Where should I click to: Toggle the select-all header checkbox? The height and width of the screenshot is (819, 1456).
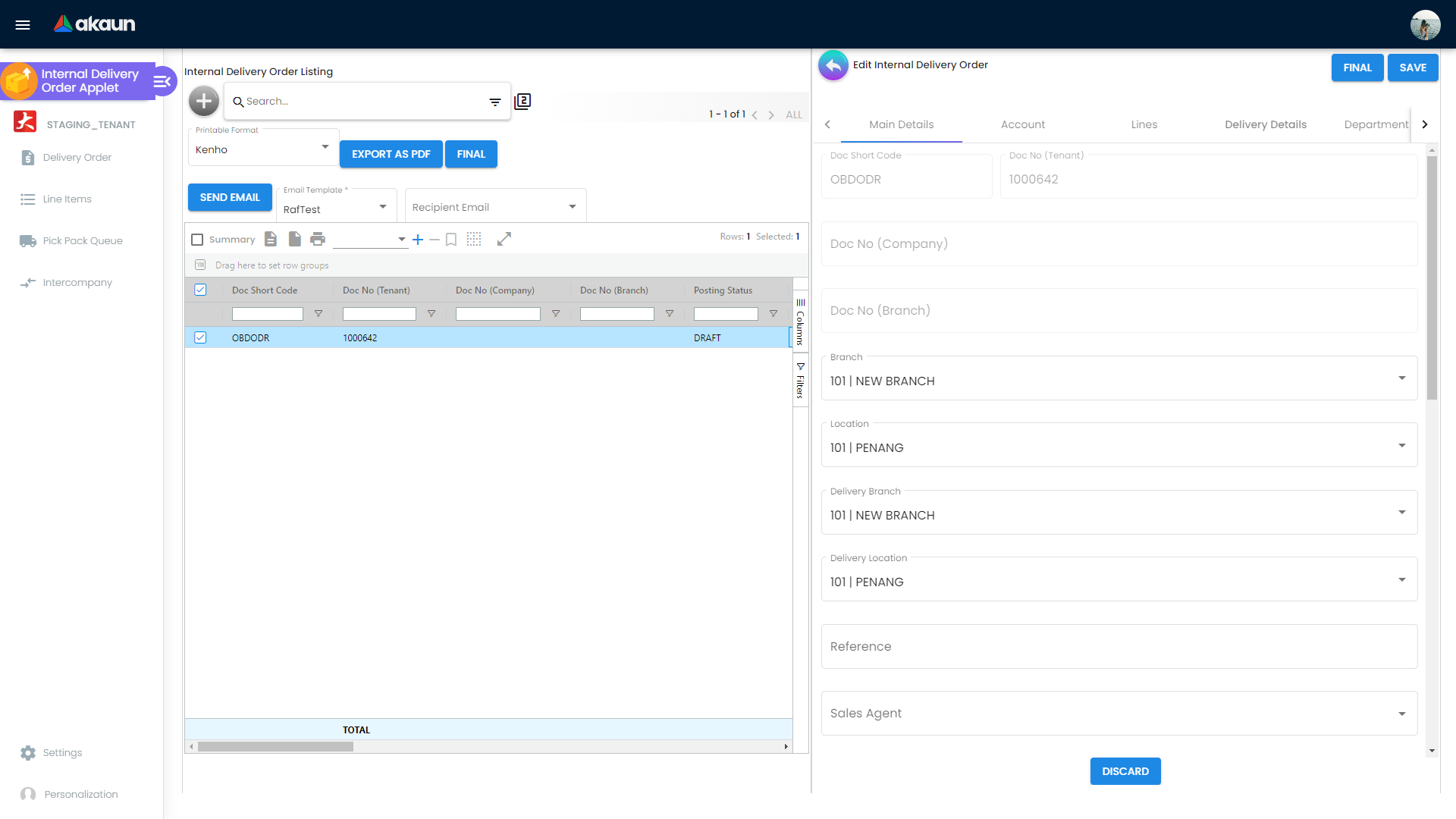coord(200,290)
